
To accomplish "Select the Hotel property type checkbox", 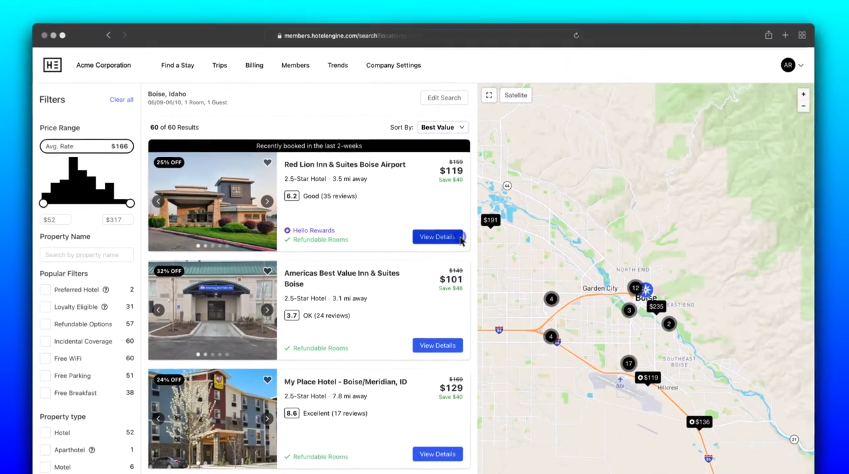I will click(45, 433).
